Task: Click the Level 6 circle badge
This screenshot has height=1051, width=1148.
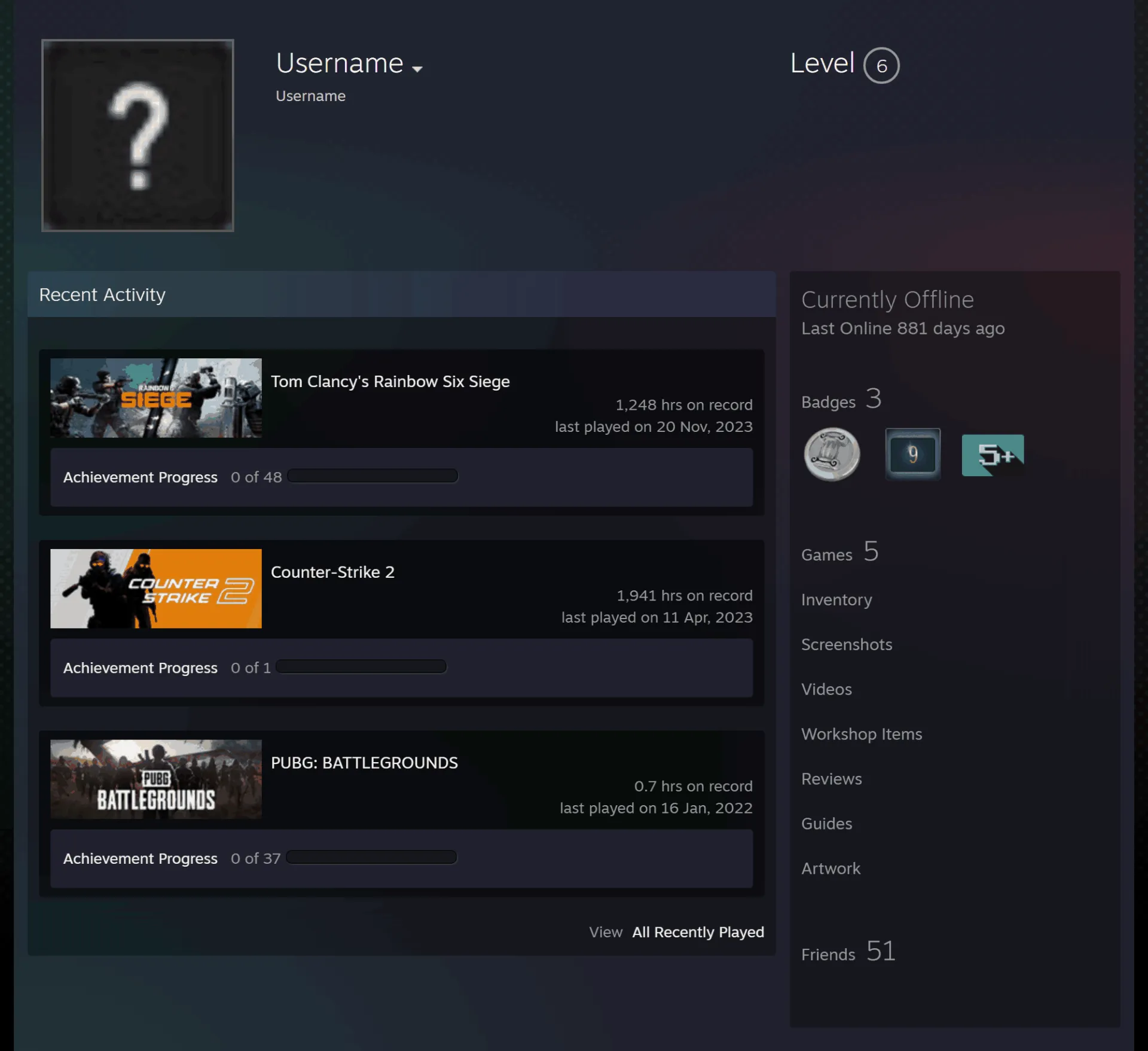Action: pyautogui.click(x=881, y=65)
